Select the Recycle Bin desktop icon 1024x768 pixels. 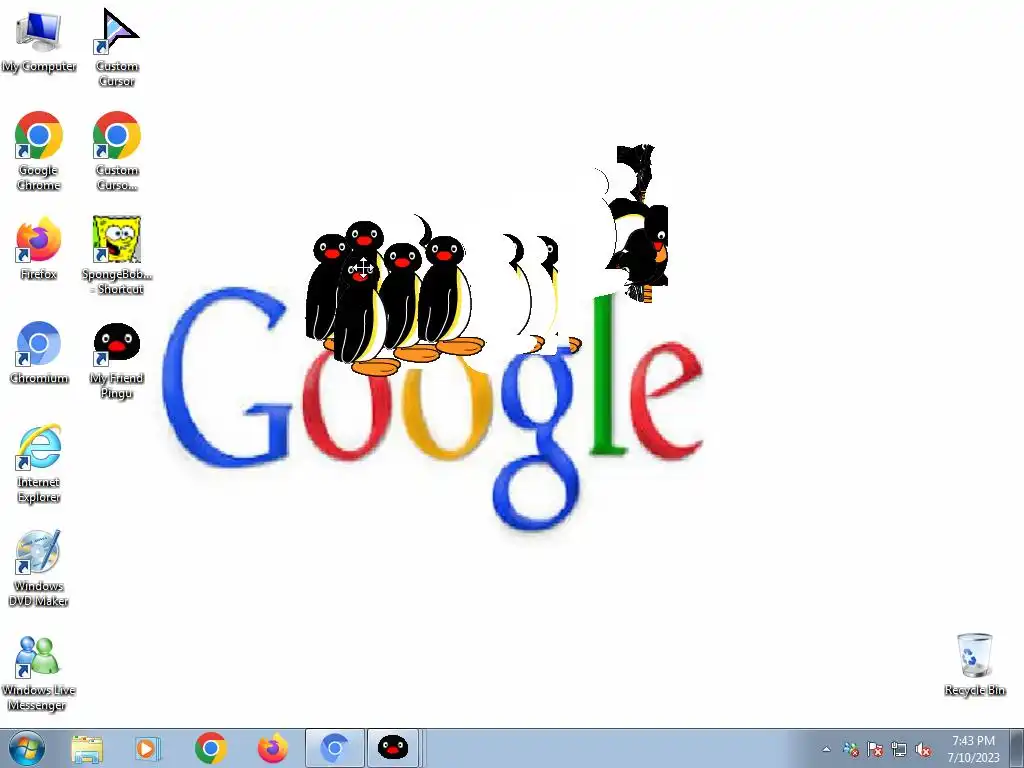pyautogui.click(x=974, y=664)
